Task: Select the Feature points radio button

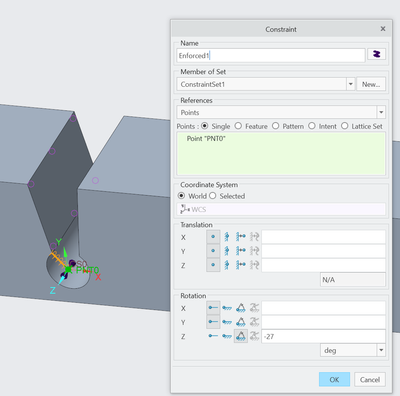Action: [x=238, y=126]
